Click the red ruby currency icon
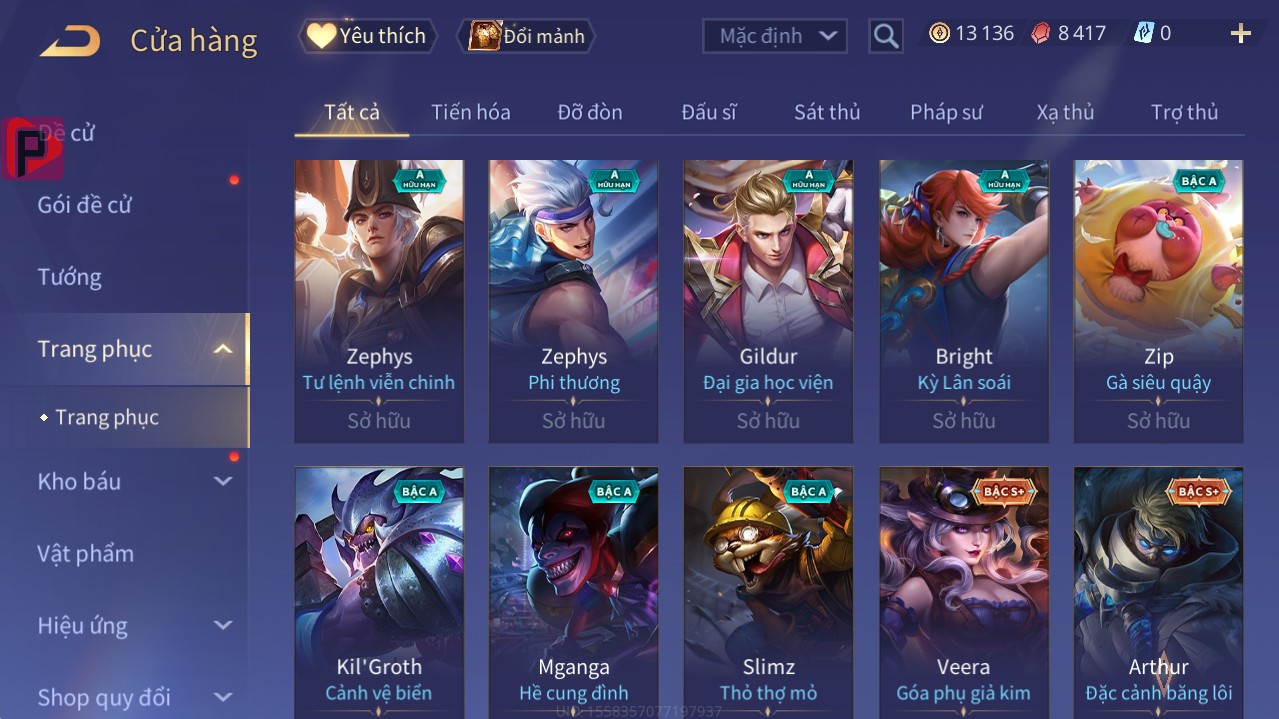Viewport: 1279px width, 719px height. click(1042, 33)
